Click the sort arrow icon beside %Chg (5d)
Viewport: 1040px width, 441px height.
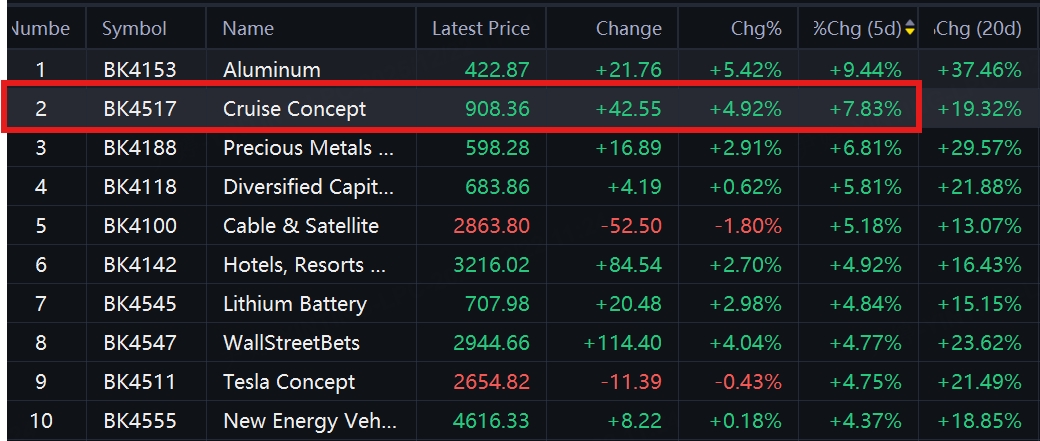(x=910, y=29)
